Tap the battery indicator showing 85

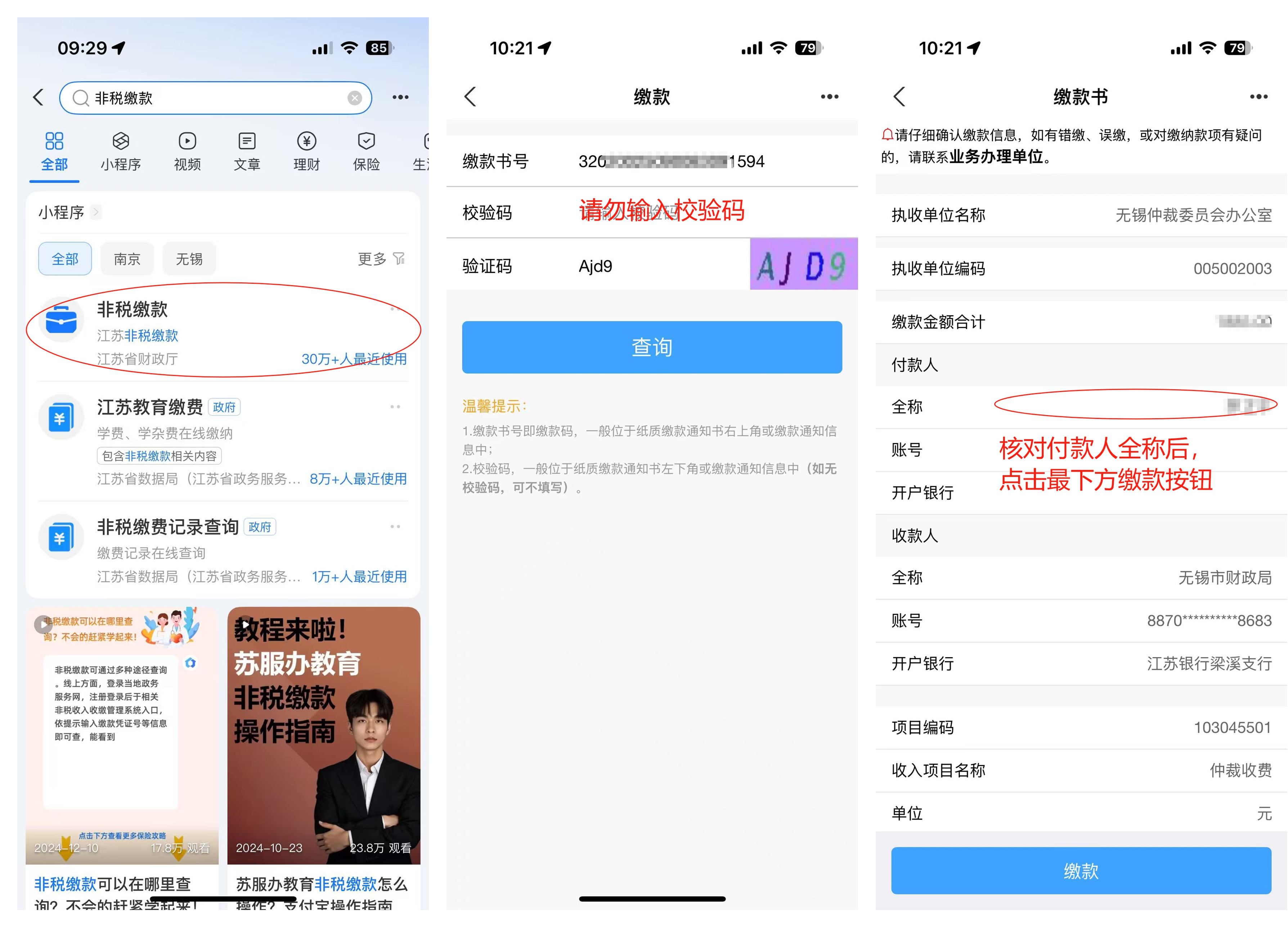380,48
